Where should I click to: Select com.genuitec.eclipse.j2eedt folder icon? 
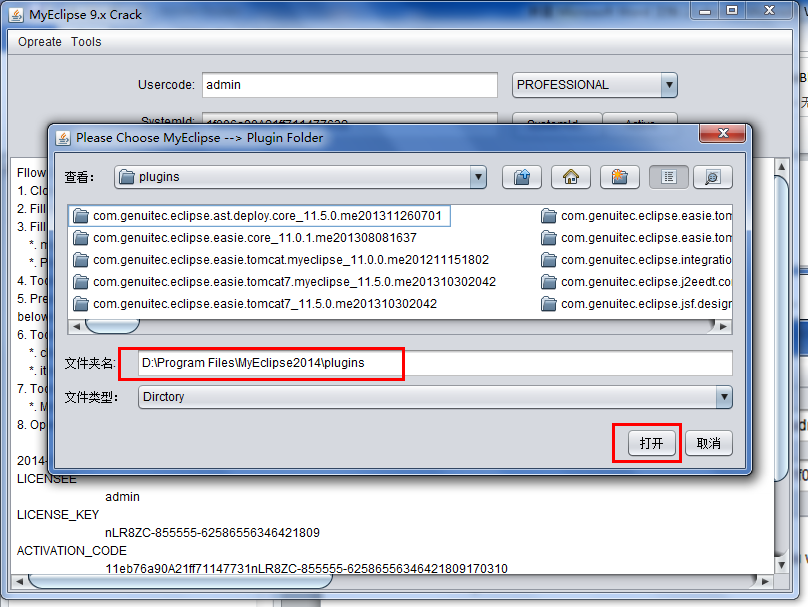tap(548, 282)
